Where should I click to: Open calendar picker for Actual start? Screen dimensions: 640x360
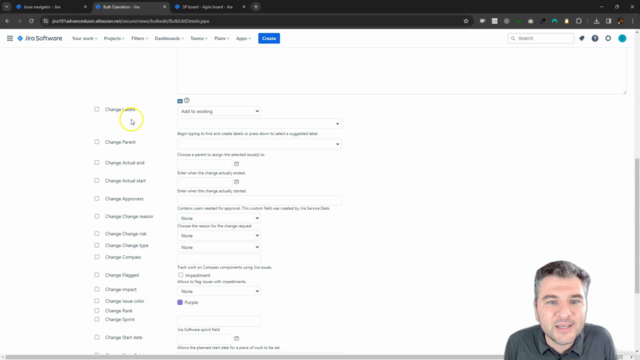(236, 182)
